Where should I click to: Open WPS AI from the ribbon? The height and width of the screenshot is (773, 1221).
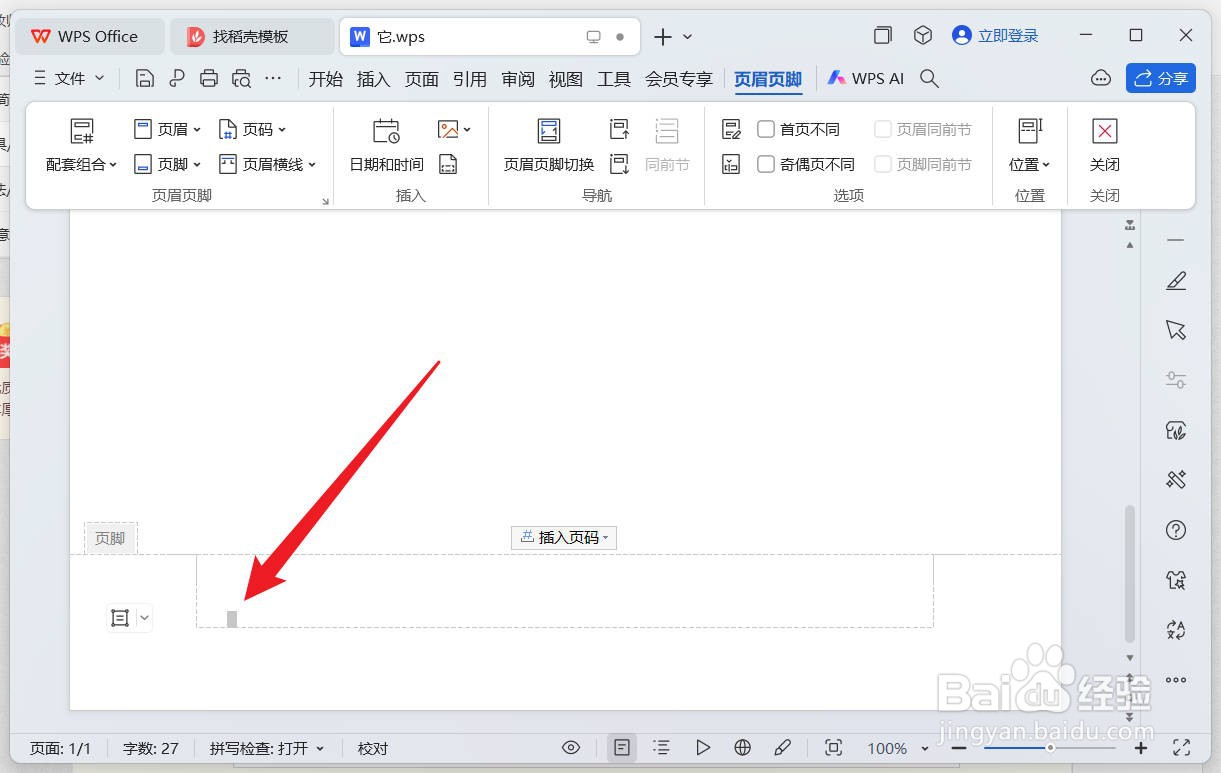(x=865, y=78)
